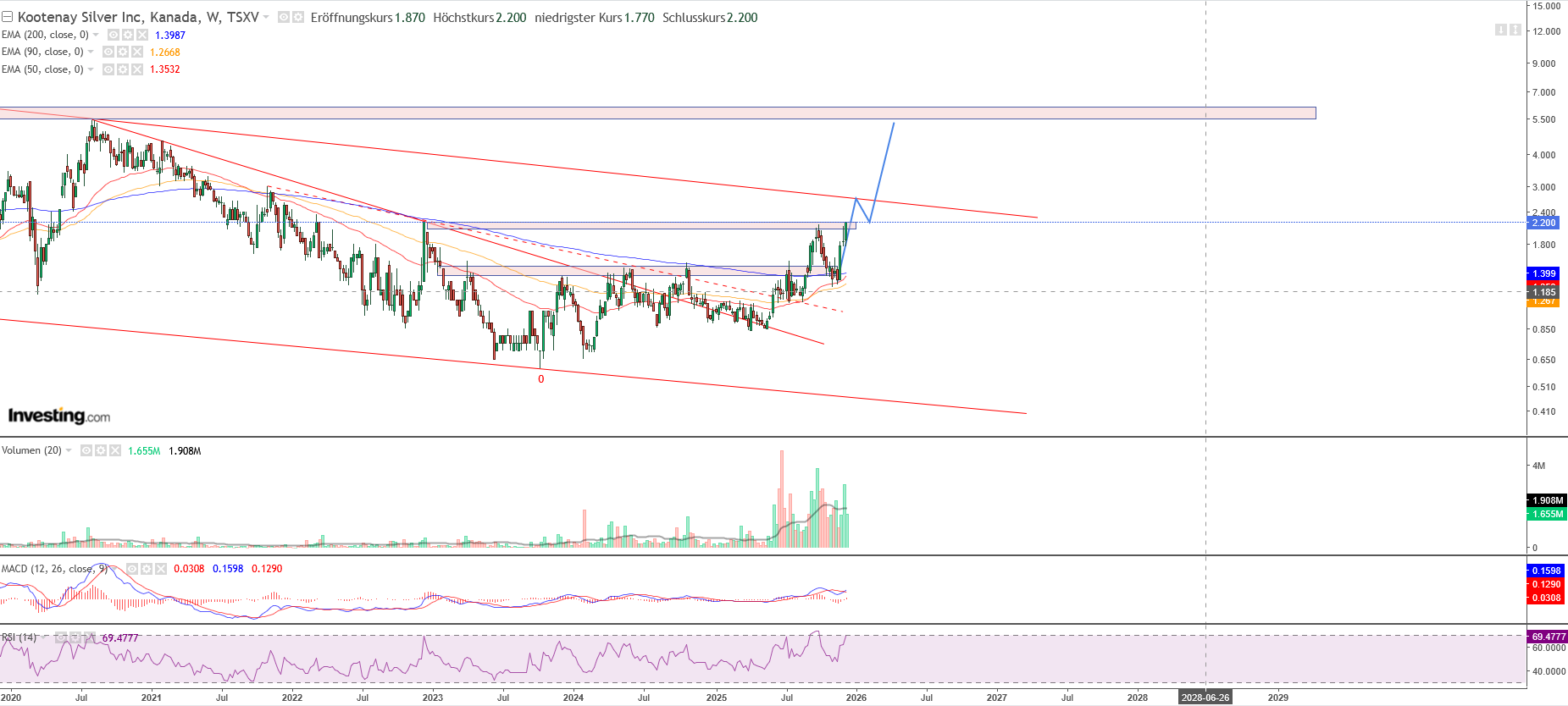Click the 2028-06-26 date marker on time axis
1568x706 pixels.
[x=1205, y=698]
